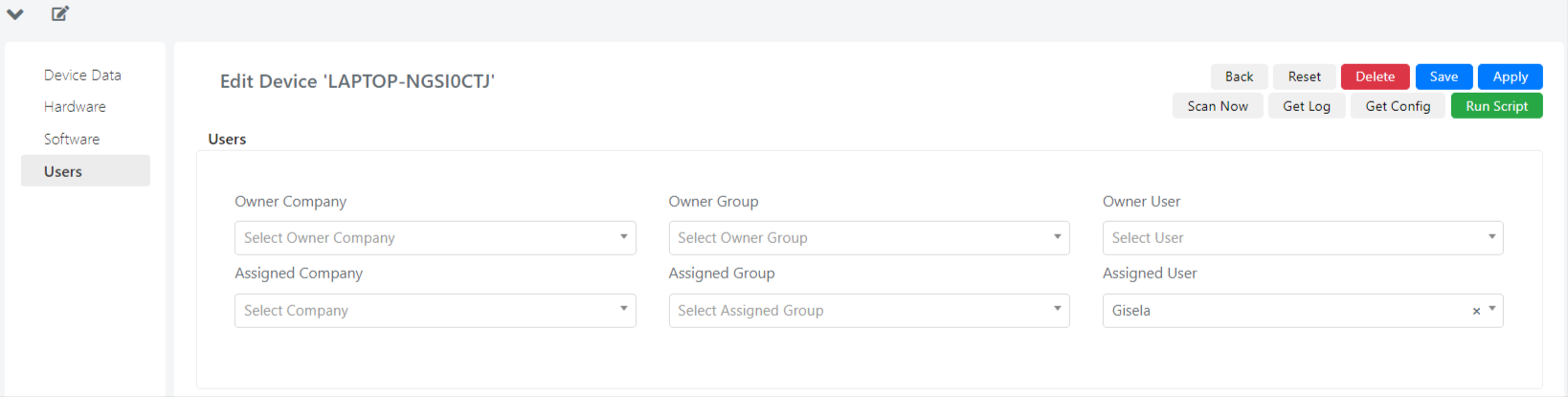Image resolution: width=1568 pixels, height=397 pixels.
Task: Click the edit pencil icon at top
Action: tap(60, 13)
